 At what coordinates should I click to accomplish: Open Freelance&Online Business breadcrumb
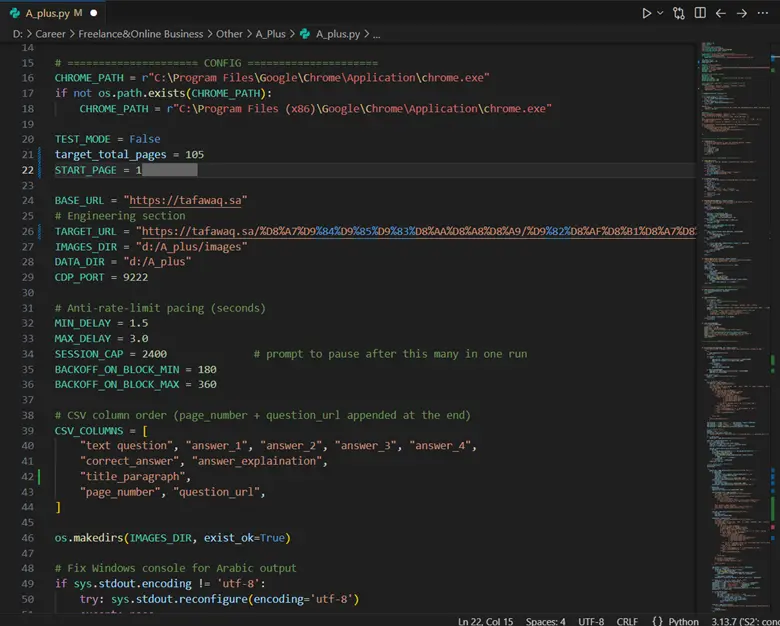pyautogui.click(x=140, y=34)
